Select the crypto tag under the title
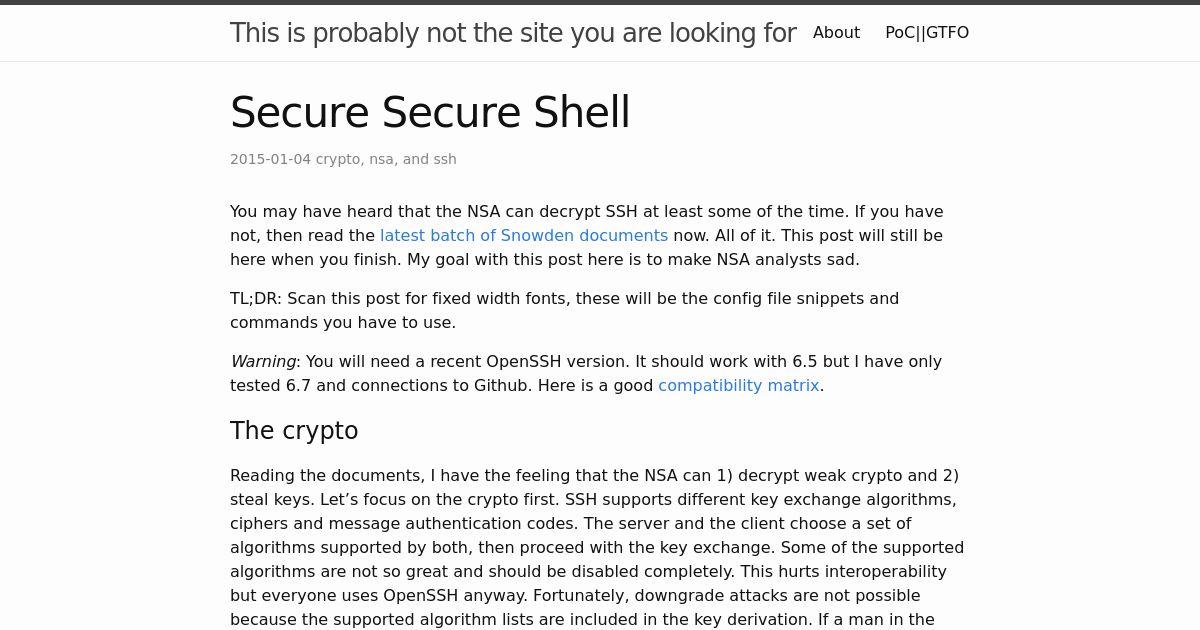This screenshot has width=1200, height=630. tap(338, 159)
